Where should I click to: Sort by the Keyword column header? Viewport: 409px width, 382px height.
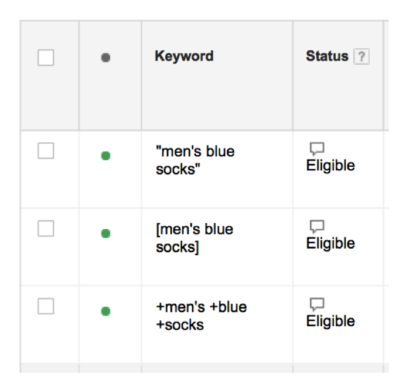click(184, 56)
